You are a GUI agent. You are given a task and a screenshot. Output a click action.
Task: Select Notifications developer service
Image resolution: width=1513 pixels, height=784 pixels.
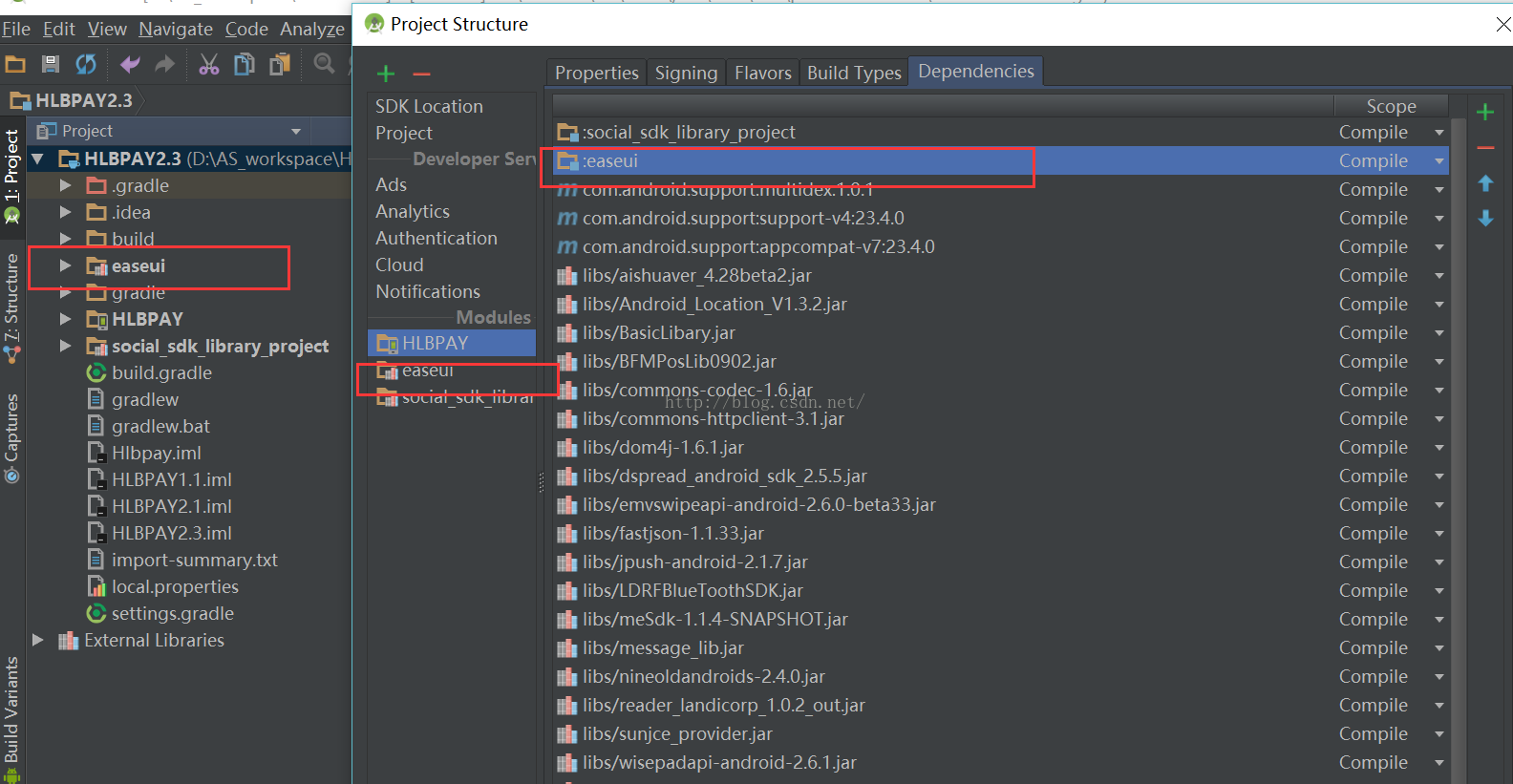[428, 291]
